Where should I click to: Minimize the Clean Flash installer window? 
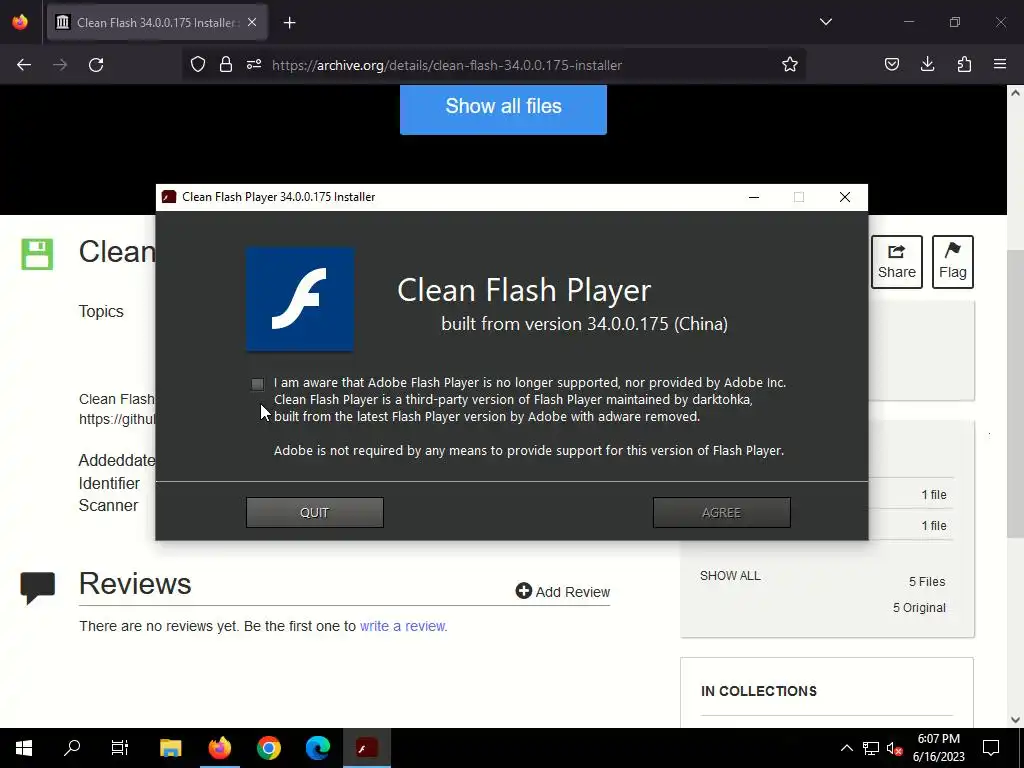point(754,197)
